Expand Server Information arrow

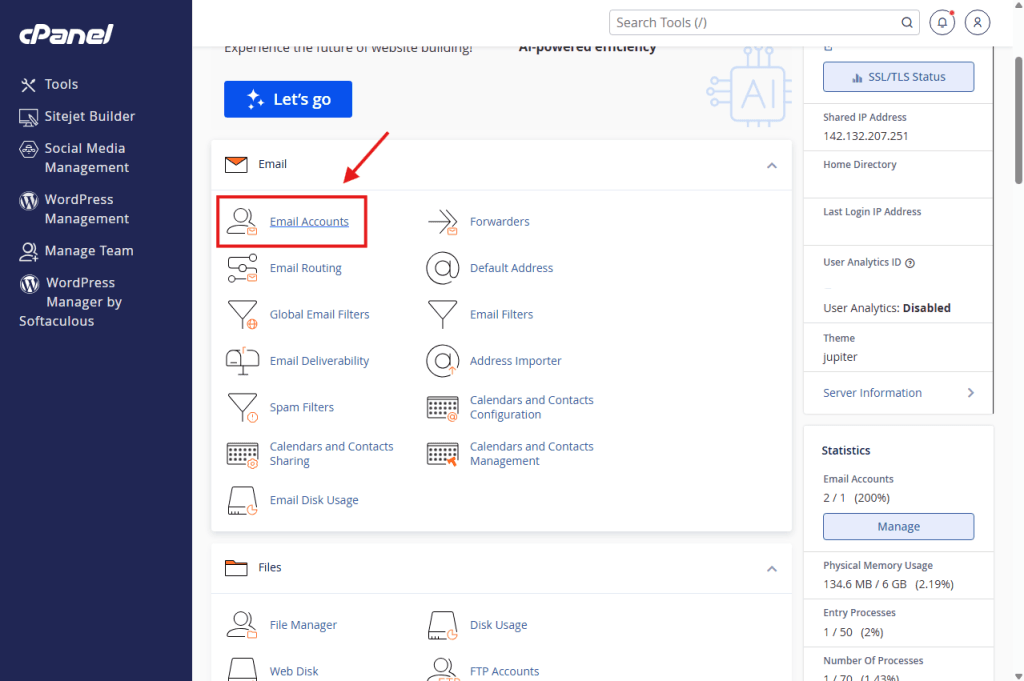point(970,393)
